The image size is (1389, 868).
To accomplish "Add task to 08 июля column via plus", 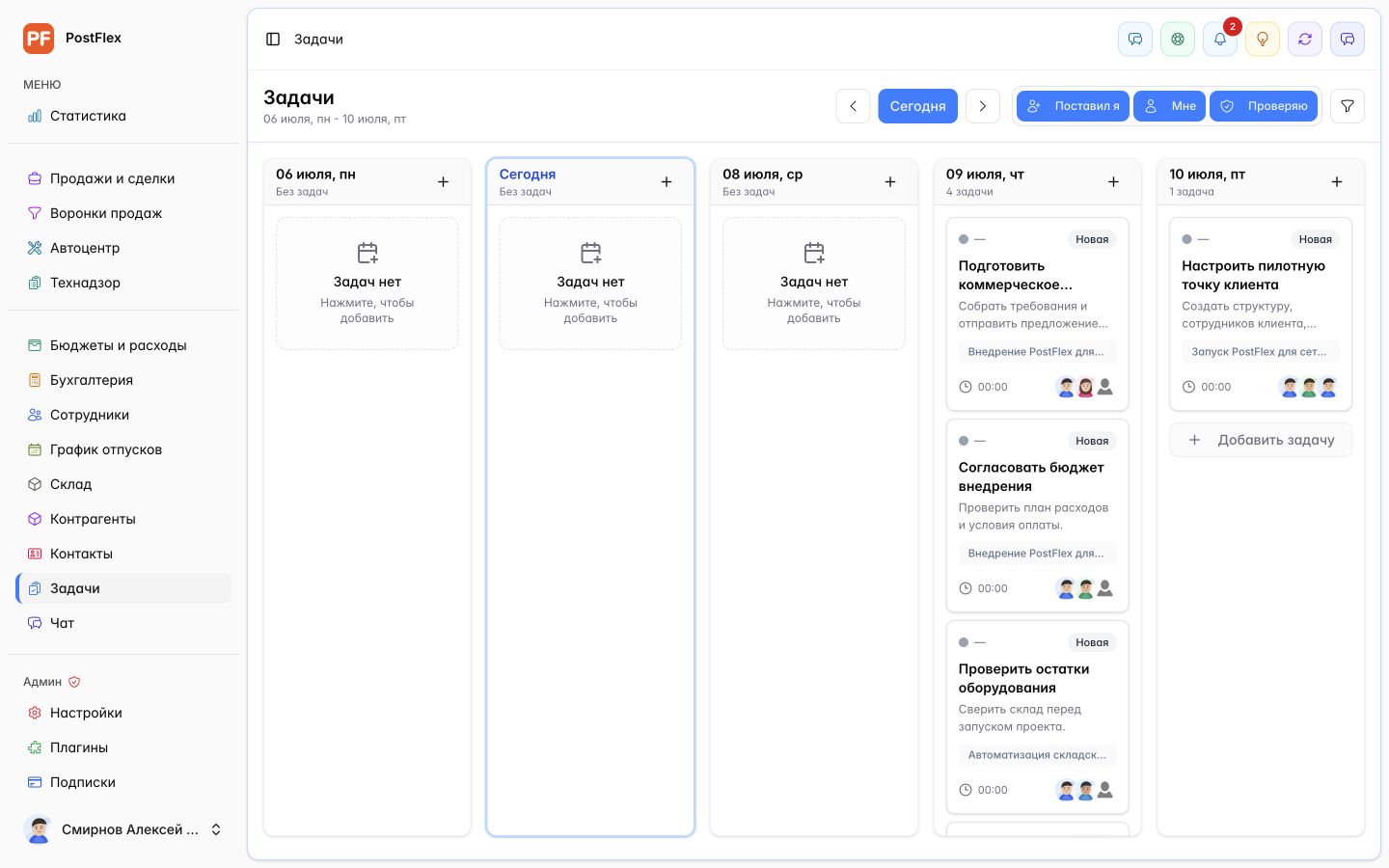I will click(890, 182).
